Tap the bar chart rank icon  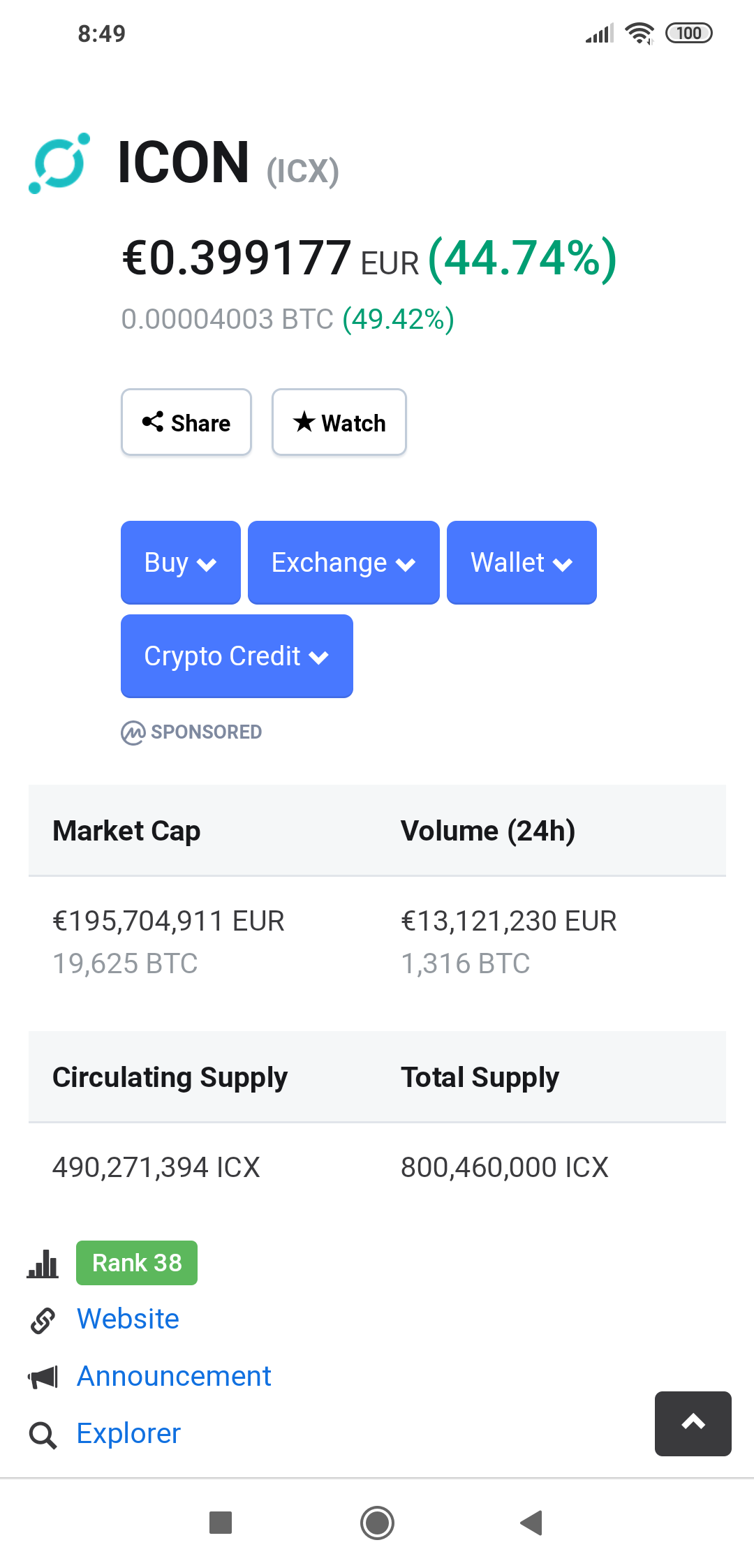(43, 1264)
